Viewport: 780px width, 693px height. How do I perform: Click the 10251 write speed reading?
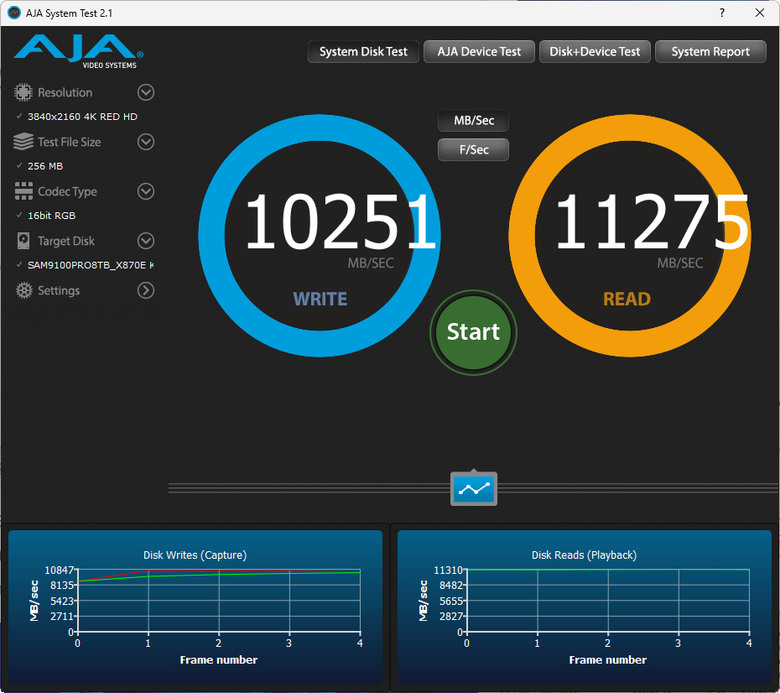[341, 221]
